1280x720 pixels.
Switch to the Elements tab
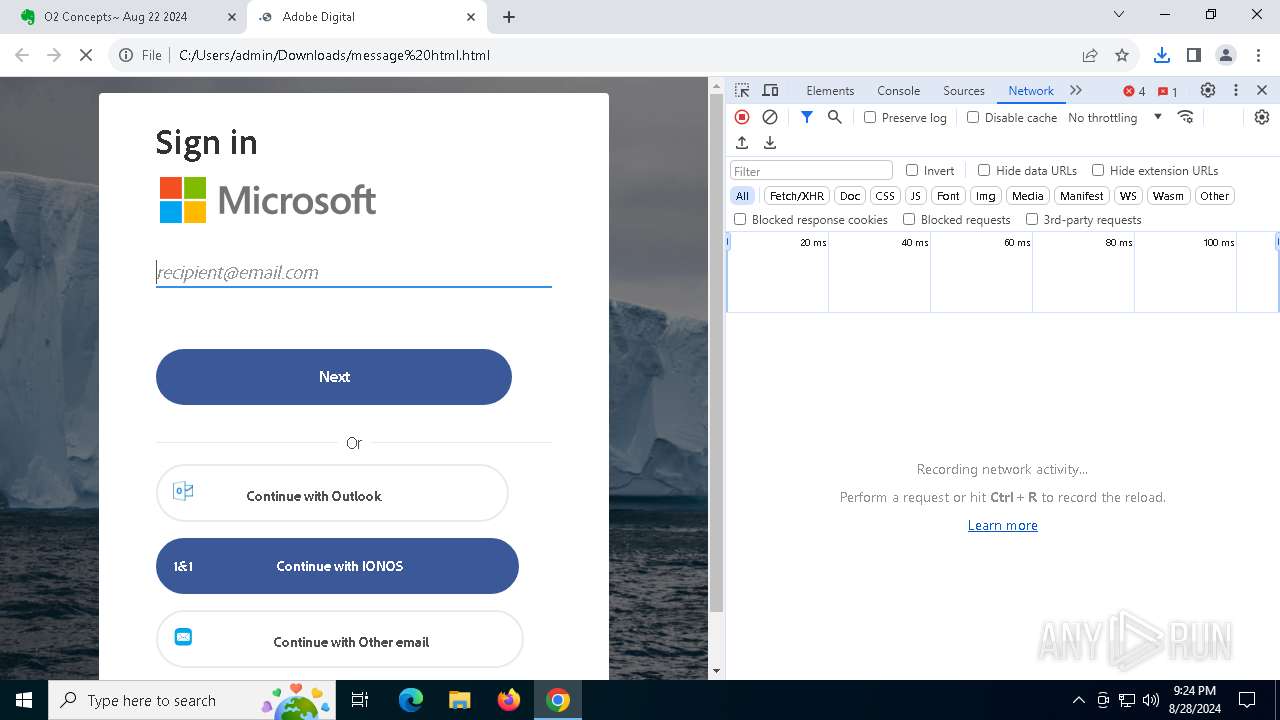830,90
